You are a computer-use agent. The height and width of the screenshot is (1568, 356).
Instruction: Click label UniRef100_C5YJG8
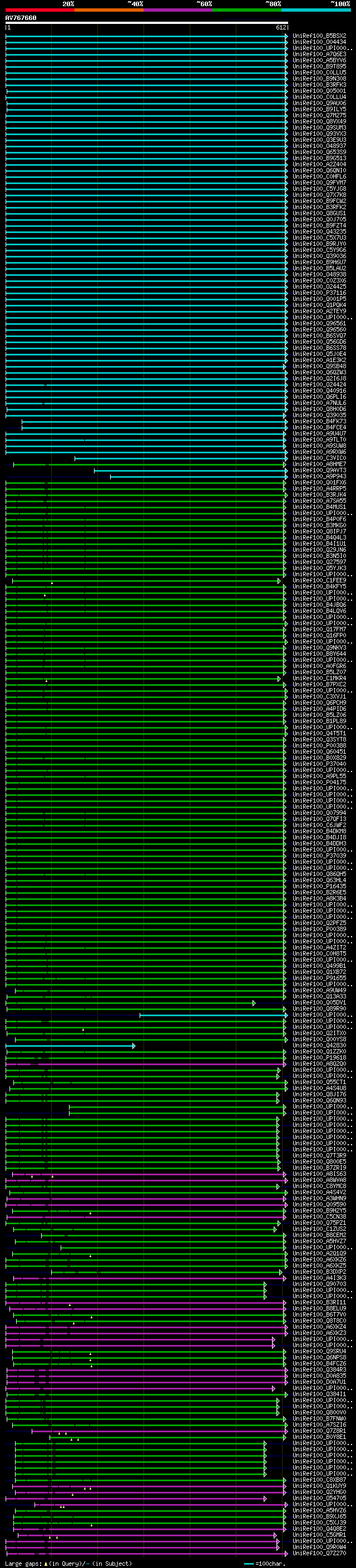[x=319, y=189]
